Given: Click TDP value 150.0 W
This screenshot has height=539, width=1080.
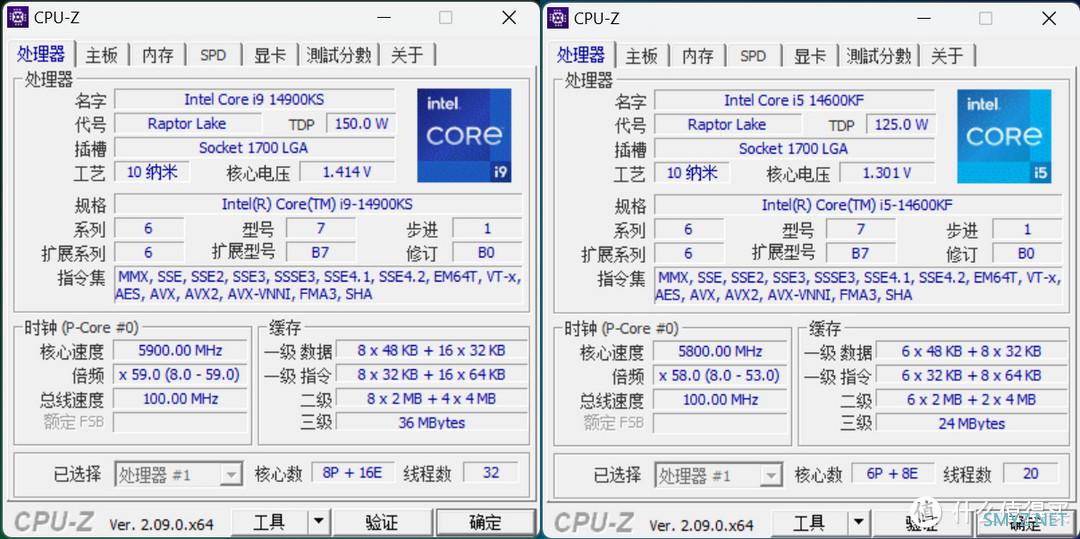Looking at the screenshot, I should 361,124.
